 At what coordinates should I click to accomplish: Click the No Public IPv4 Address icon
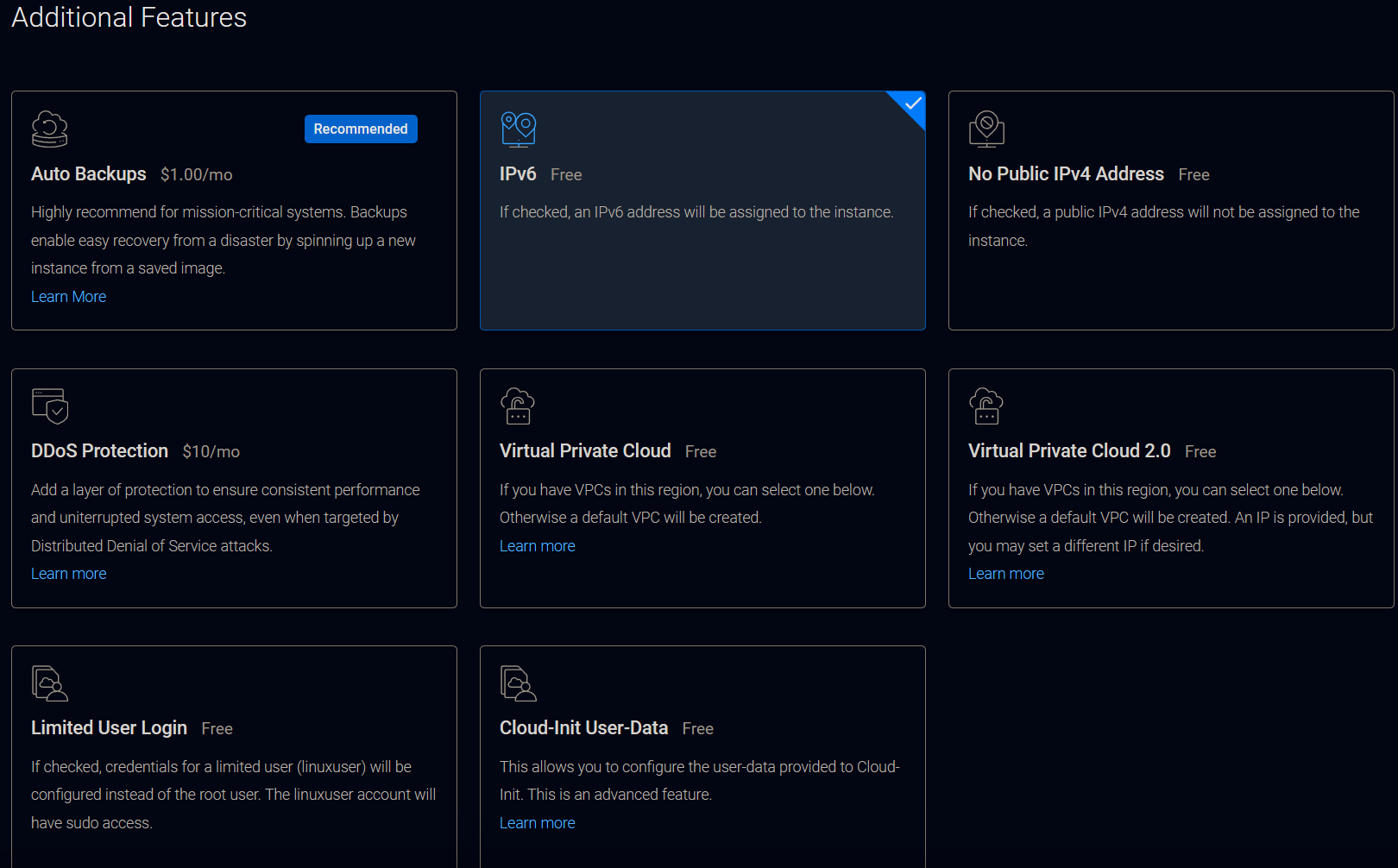(x=986, y=129)
